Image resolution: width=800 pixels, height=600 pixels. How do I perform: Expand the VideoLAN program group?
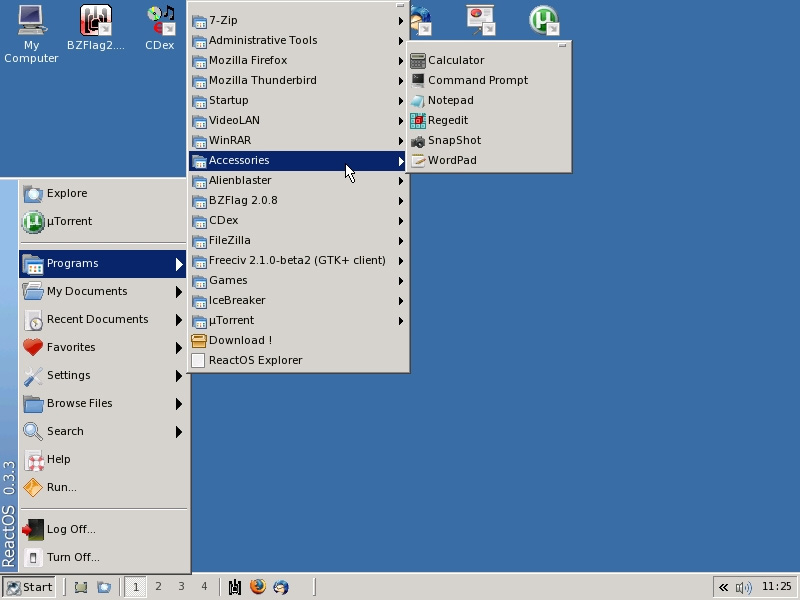point(298,120)
